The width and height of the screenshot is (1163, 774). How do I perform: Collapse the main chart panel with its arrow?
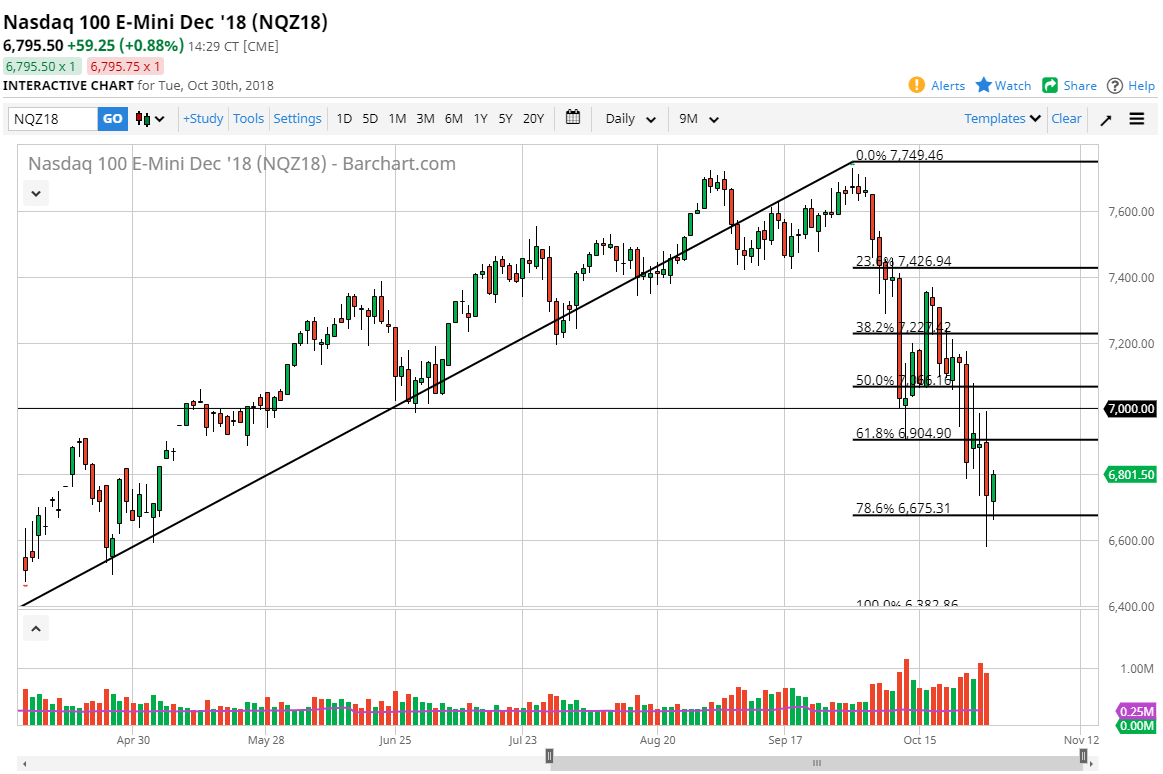[x=35, y=193]
